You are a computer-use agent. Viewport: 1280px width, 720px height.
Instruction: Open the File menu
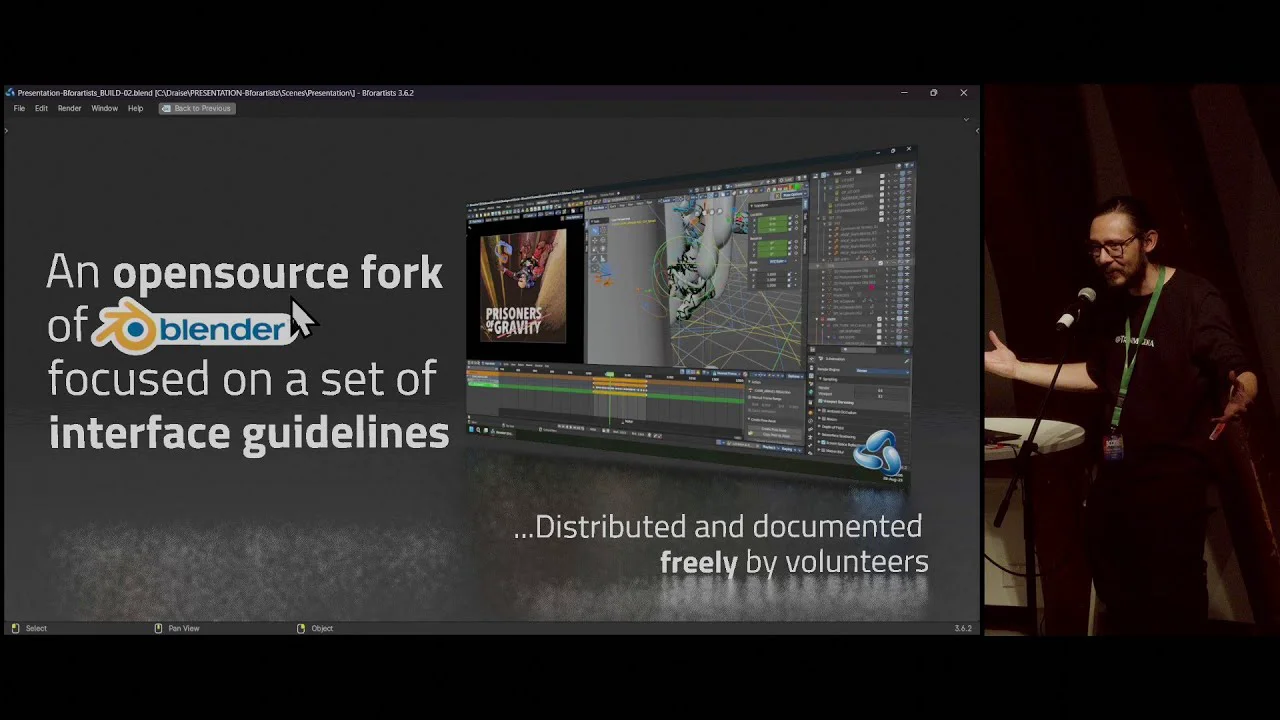19,108
